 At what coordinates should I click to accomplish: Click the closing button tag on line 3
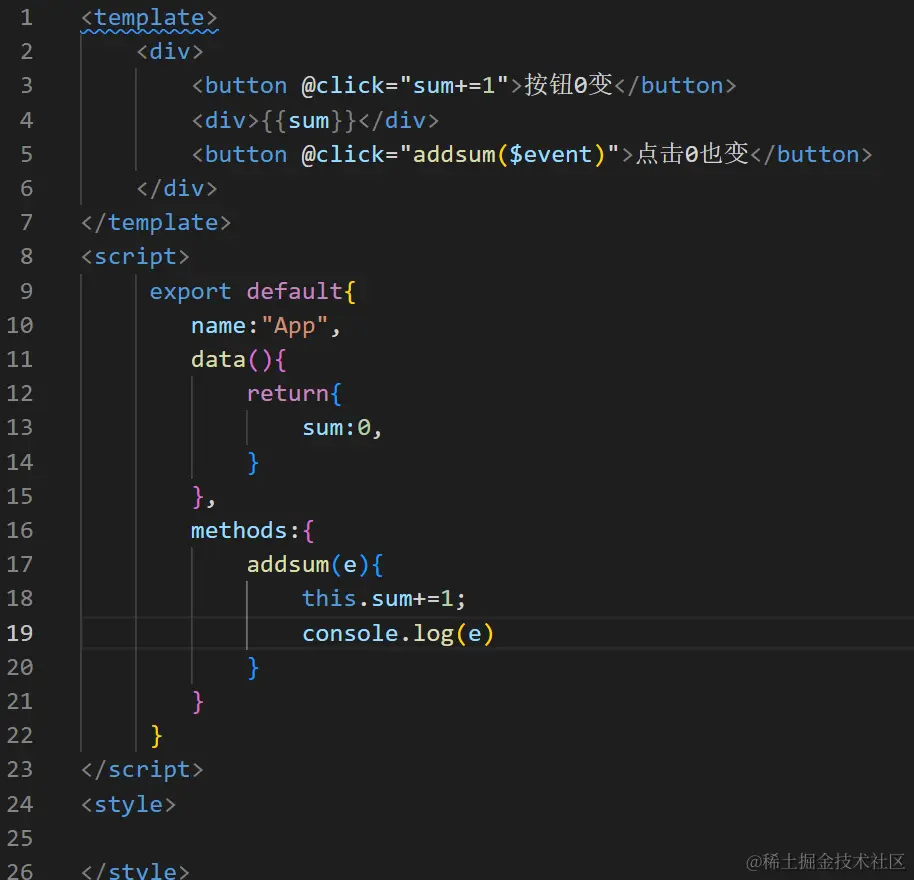pyautogui.click(x=676, y=86)
